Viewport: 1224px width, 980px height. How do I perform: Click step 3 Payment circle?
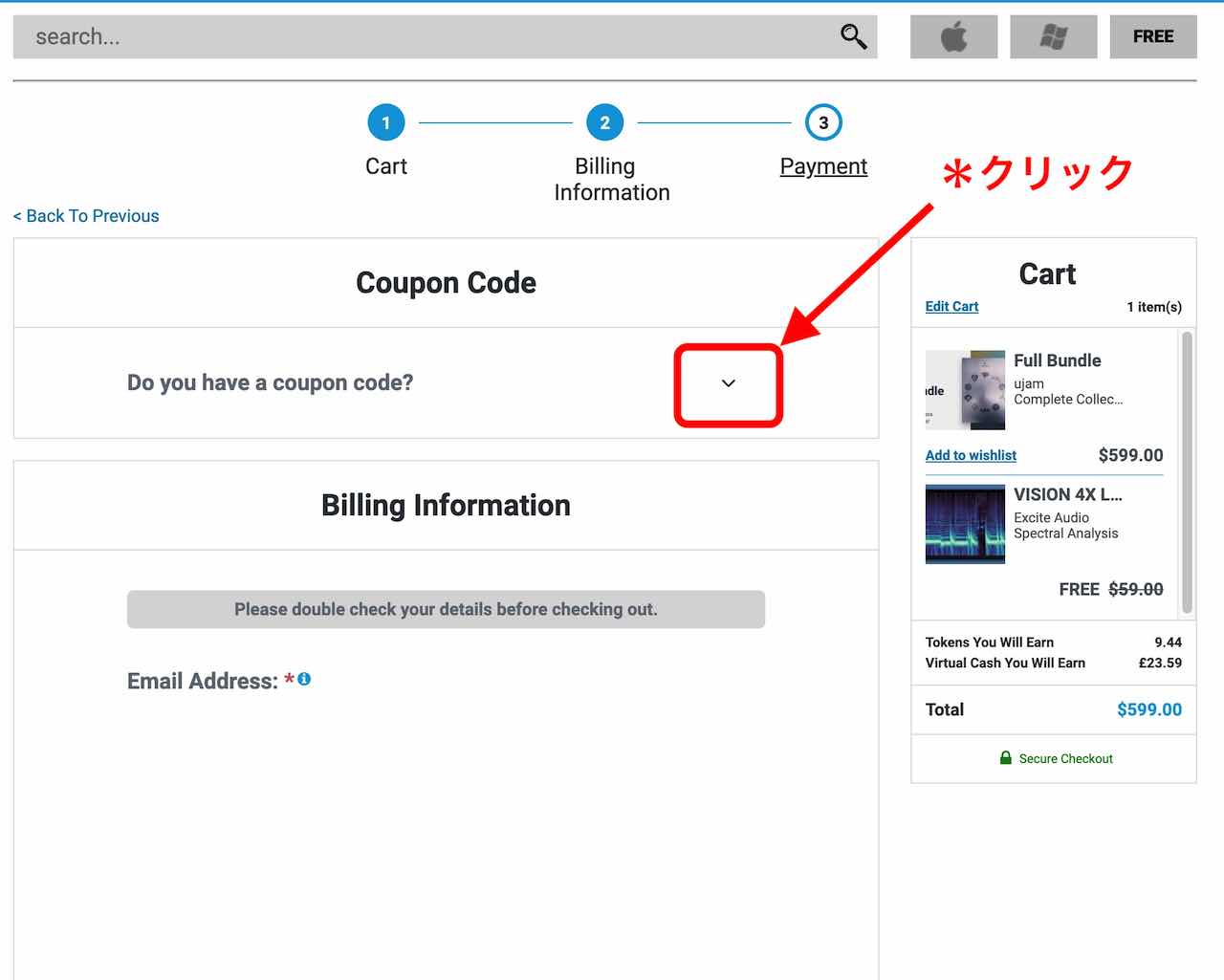[x=823, y=122]
